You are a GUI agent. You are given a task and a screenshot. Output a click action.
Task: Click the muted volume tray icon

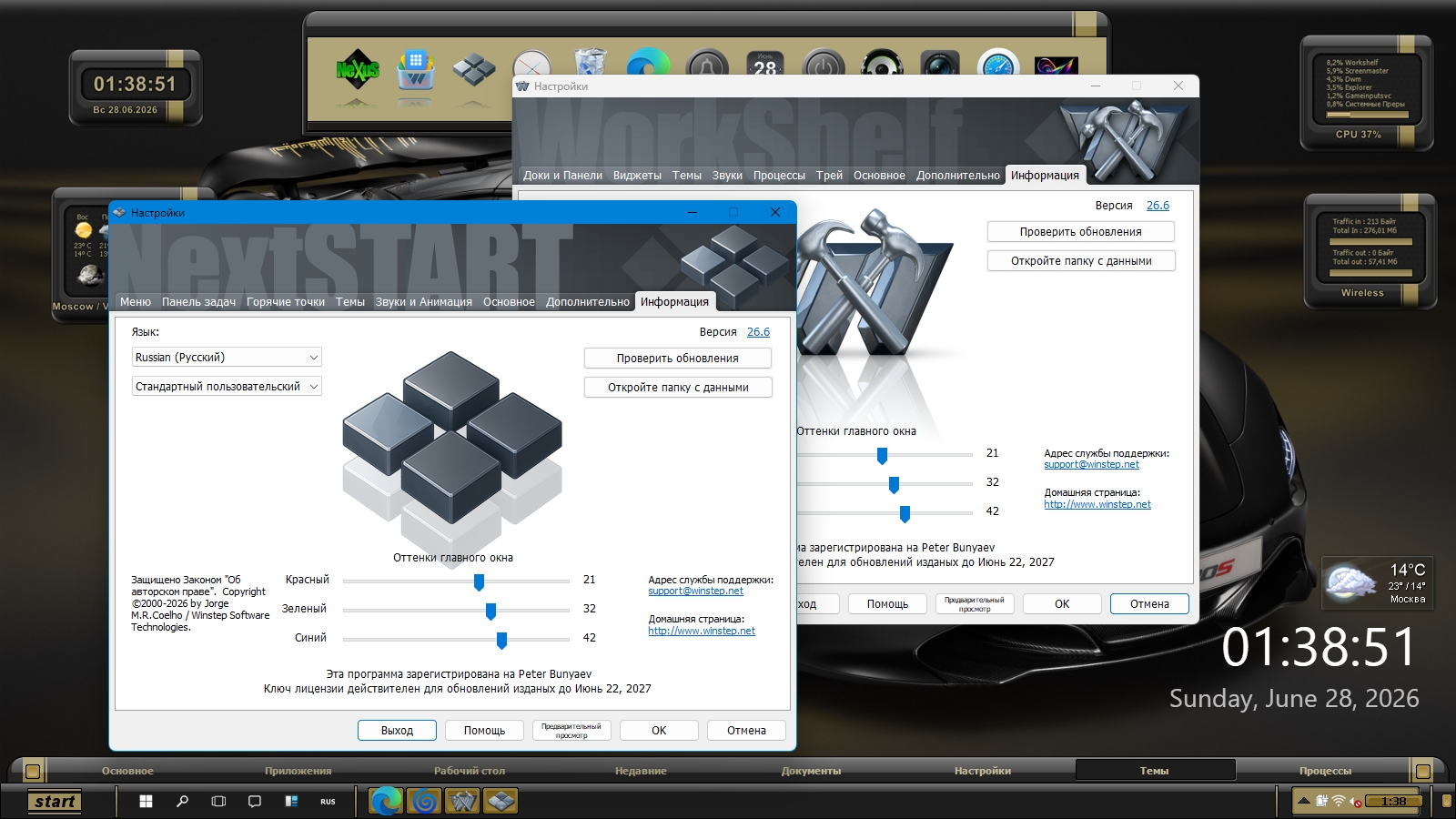click(1356, 802)
